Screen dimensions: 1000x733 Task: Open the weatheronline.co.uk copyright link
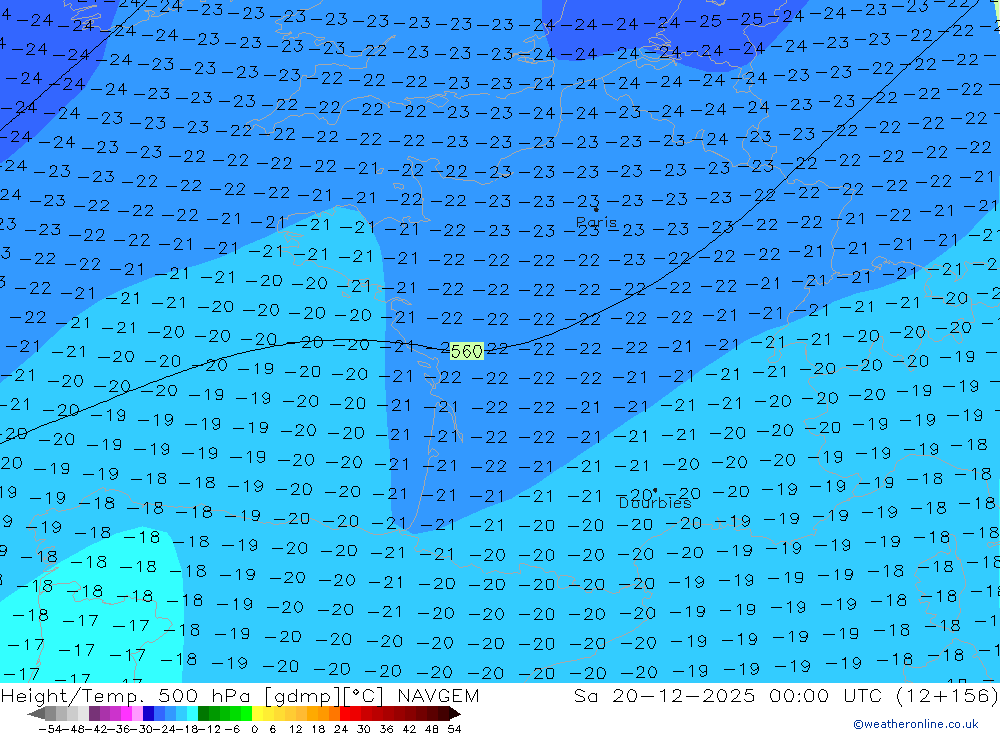point(916,724)
